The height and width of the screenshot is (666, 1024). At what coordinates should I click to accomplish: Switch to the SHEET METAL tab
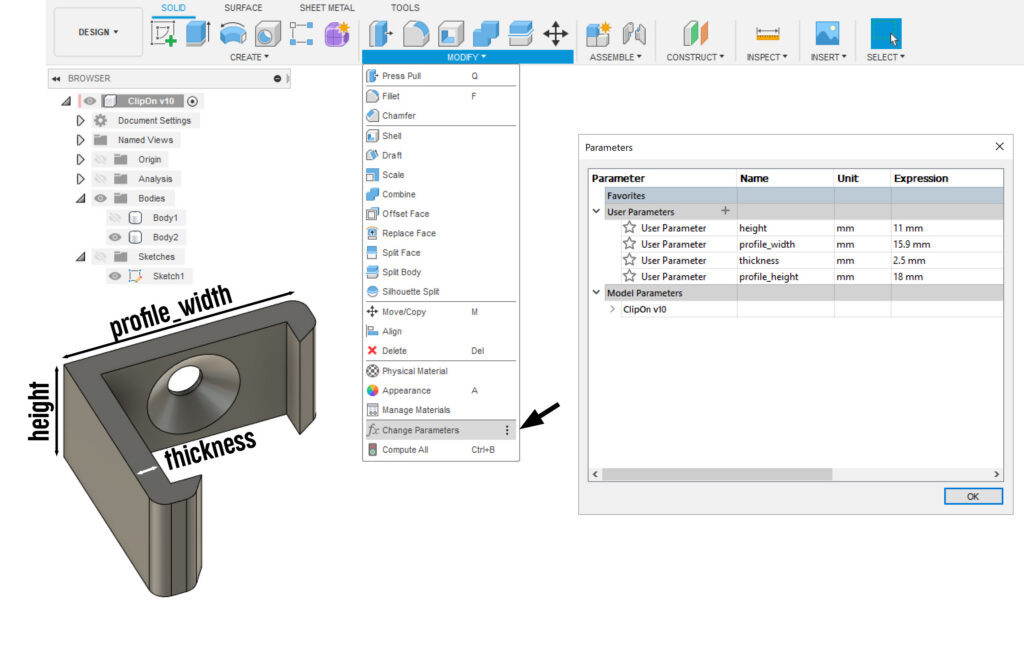[327, 8]
